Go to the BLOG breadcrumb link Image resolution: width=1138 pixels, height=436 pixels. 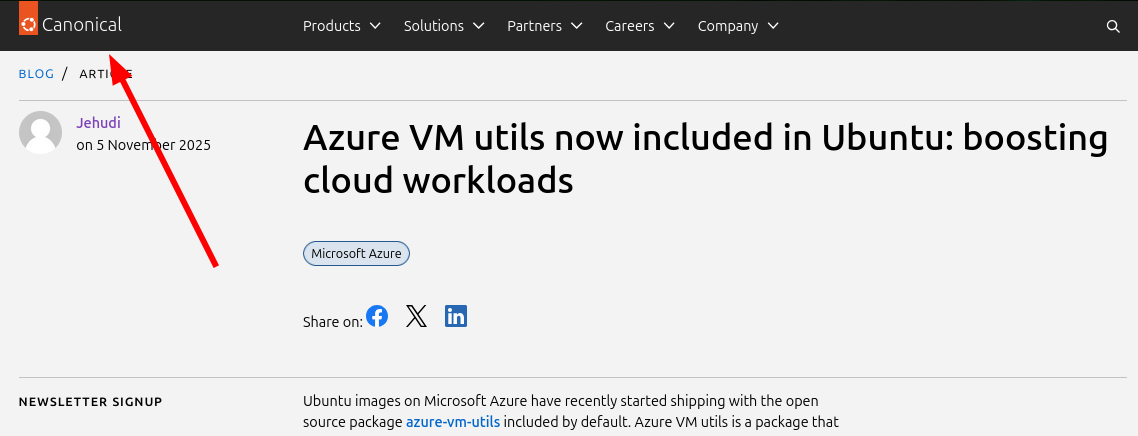(36, 74)
